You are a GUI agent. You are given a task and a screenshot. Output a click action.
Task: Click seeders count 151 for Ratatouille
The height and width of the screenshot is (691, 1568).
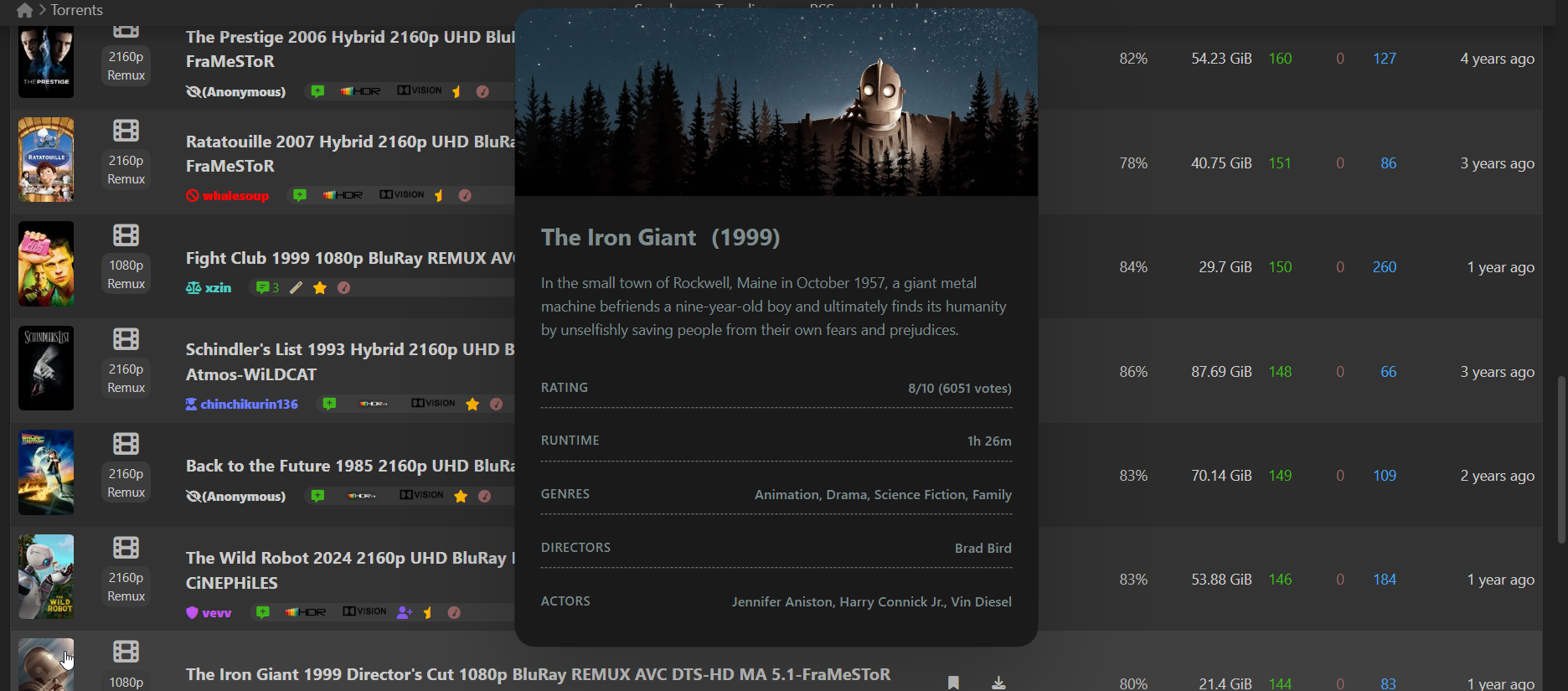(1280, 163)
